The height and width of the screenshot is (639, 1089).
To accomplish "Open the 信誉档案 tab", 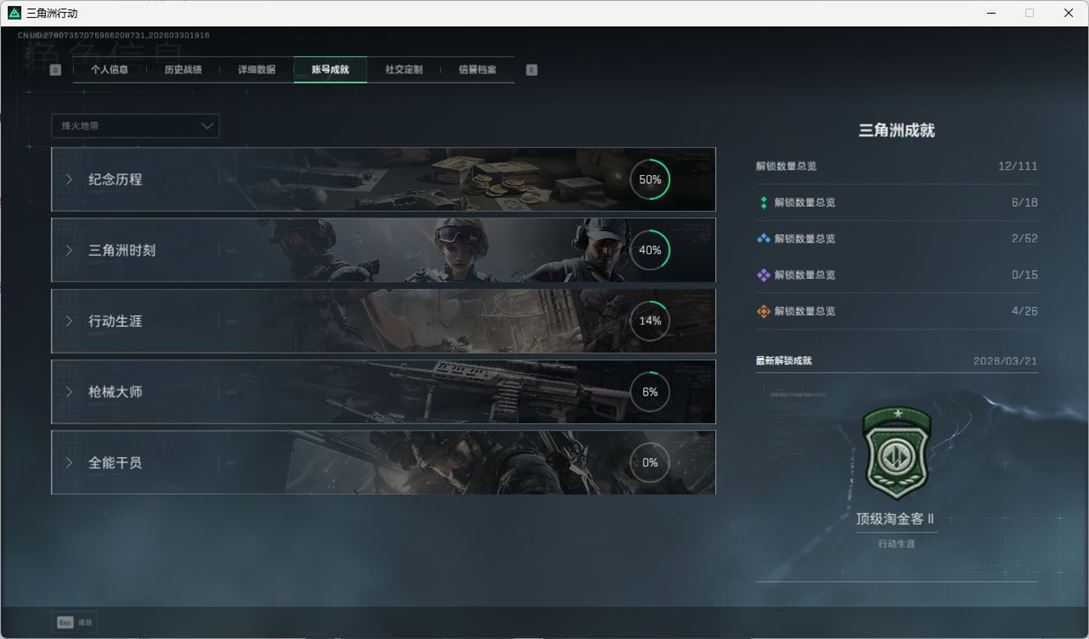I will click(x=477, y=69).
